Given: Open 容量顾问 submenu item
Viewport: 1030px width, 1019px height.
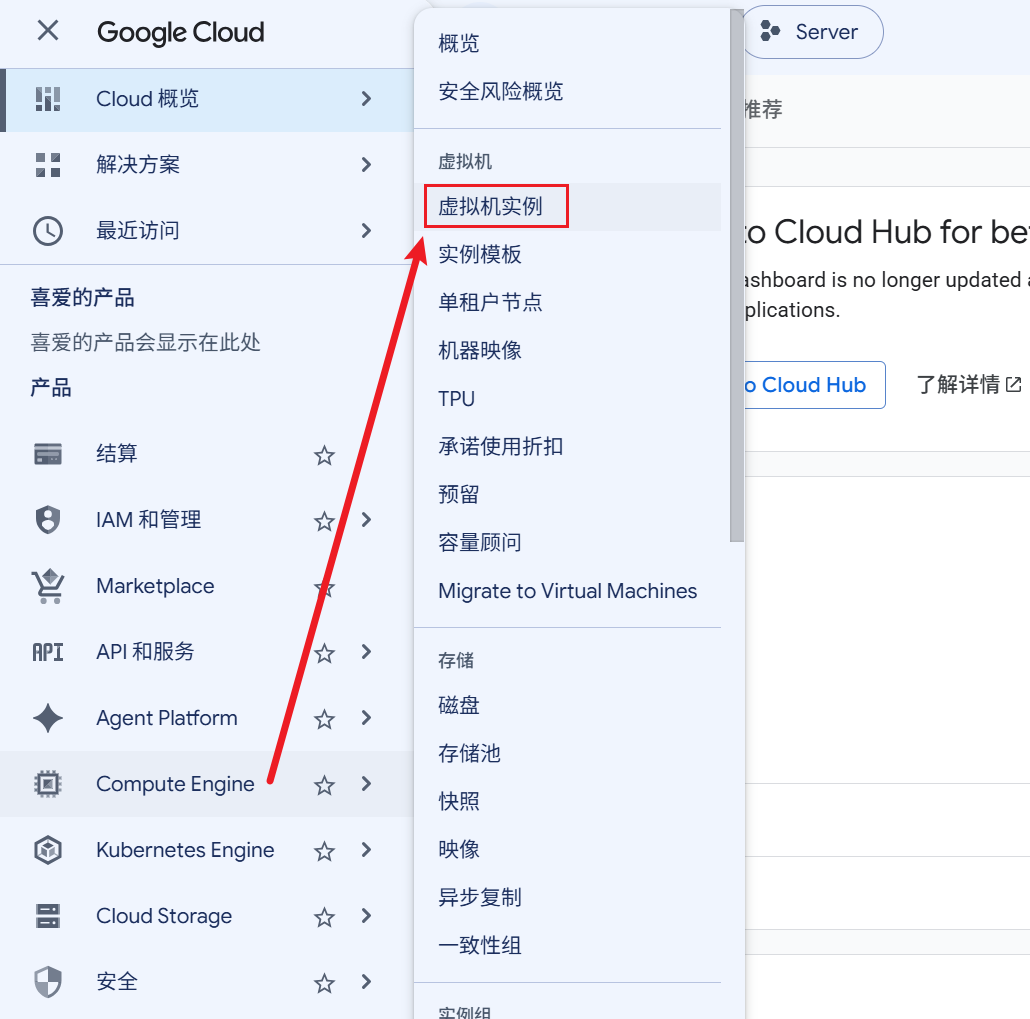Looking at the screenshot, I should (568, 543).
